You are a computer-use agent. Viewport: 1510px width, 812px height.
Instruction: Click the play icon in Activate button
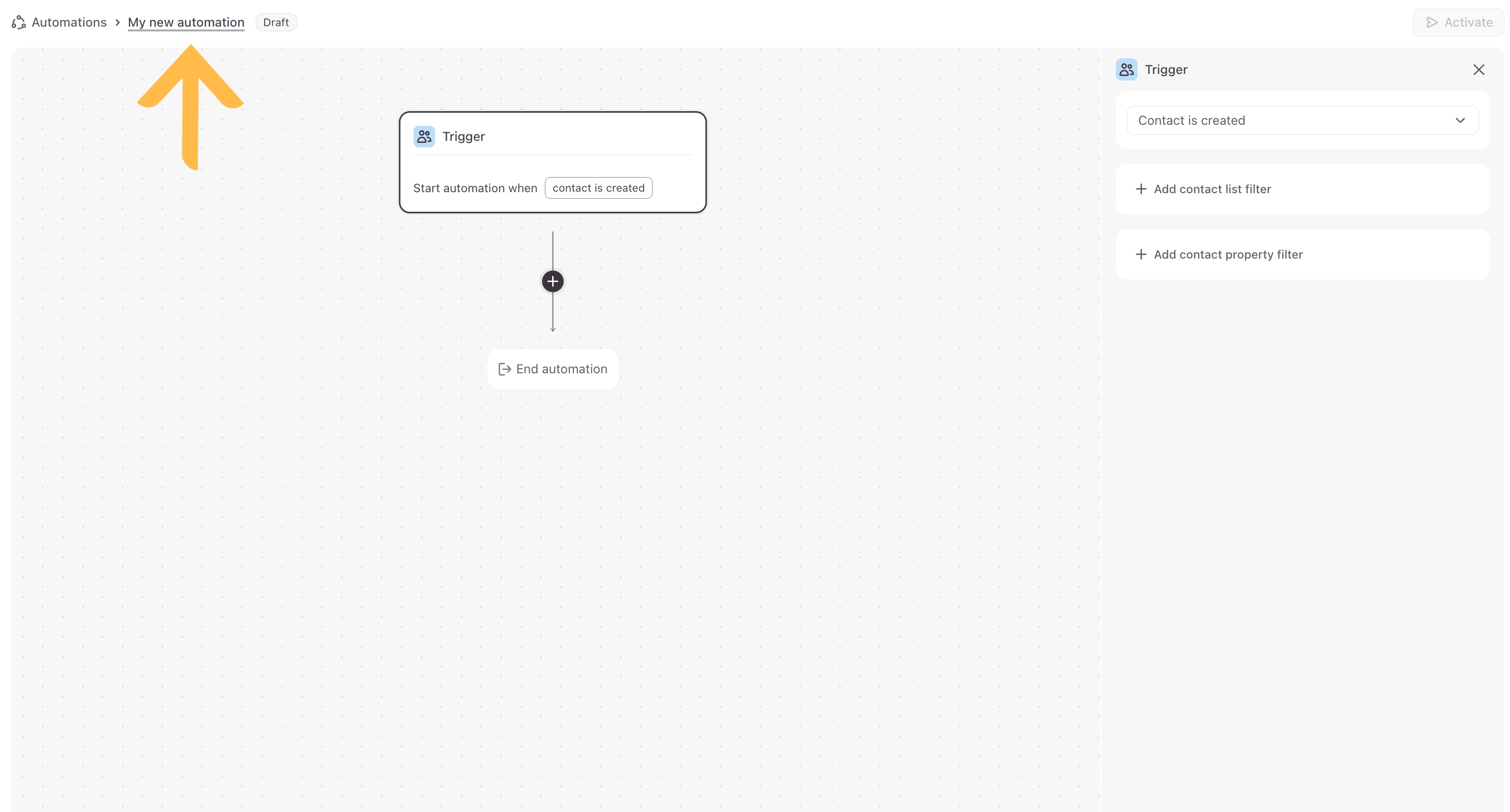click(1432, 22)
